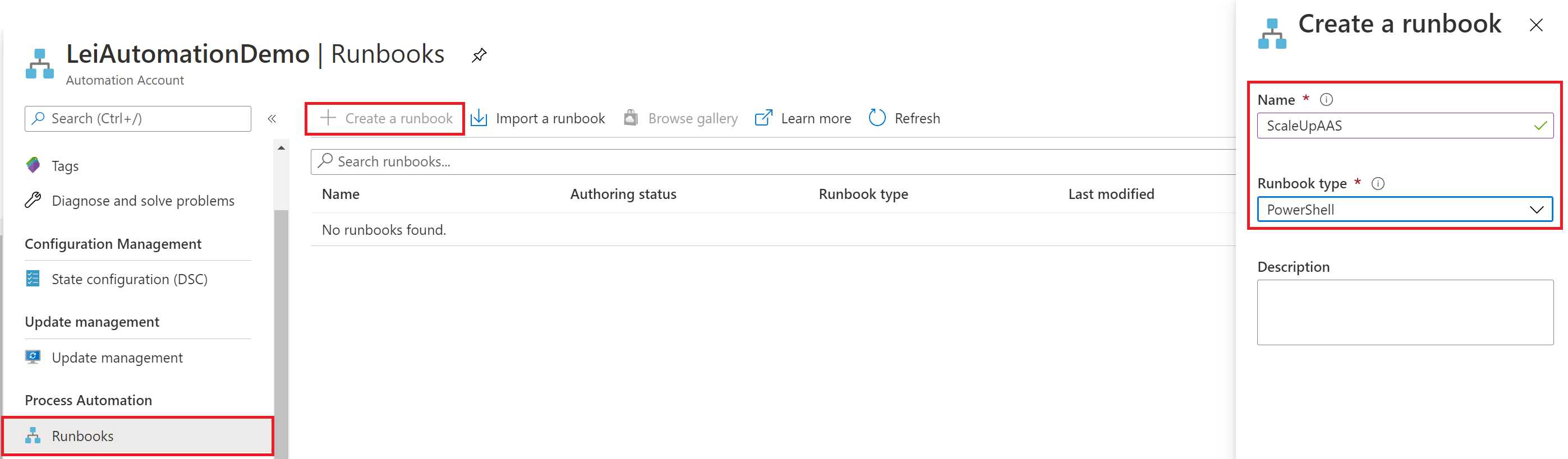Open the Learn more link
The image size is (1568, 459).
pyautogui.click(x=803, y=119)
